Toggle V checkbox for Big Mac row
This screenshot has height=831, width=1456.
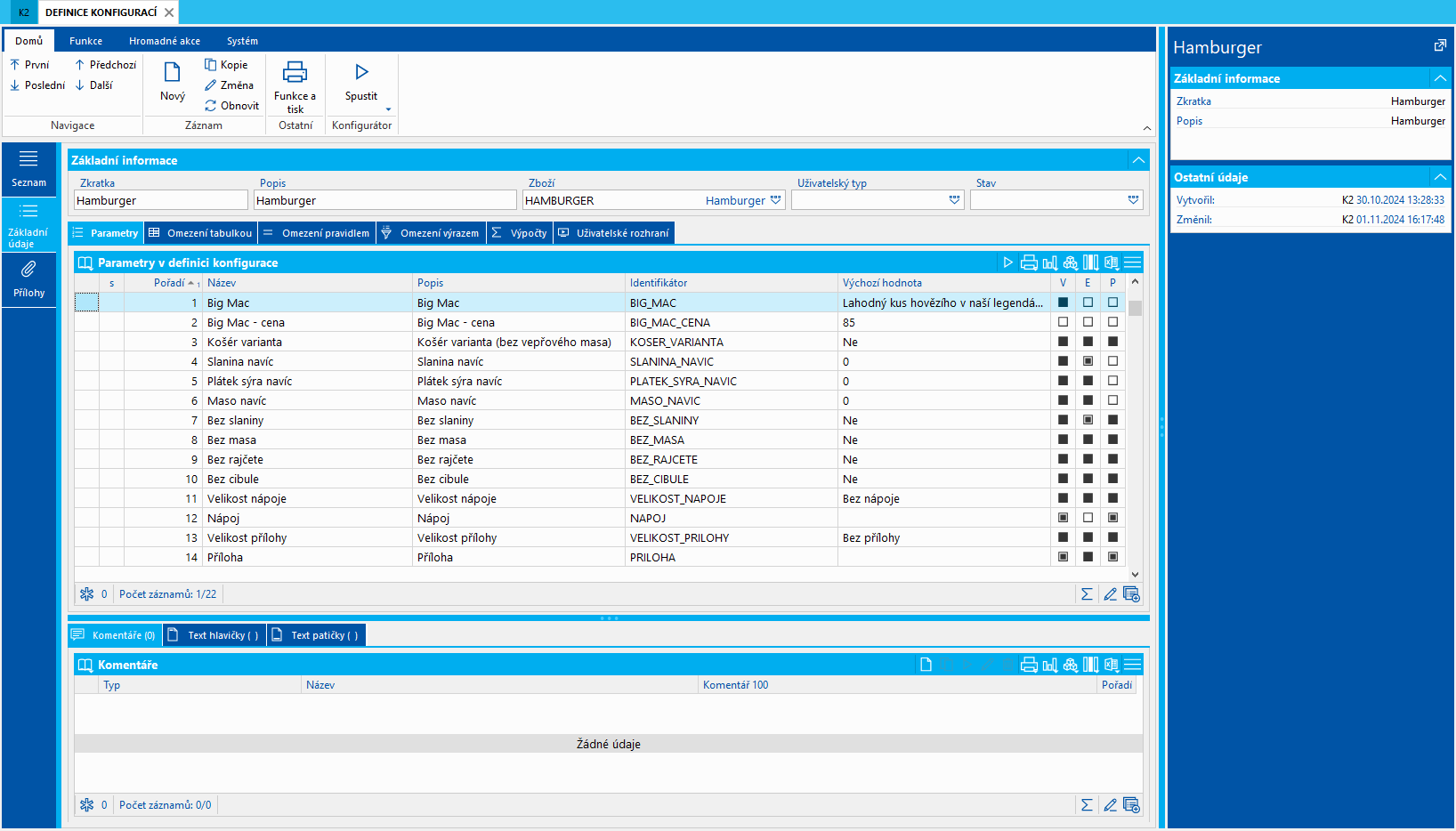(1063, 303)
